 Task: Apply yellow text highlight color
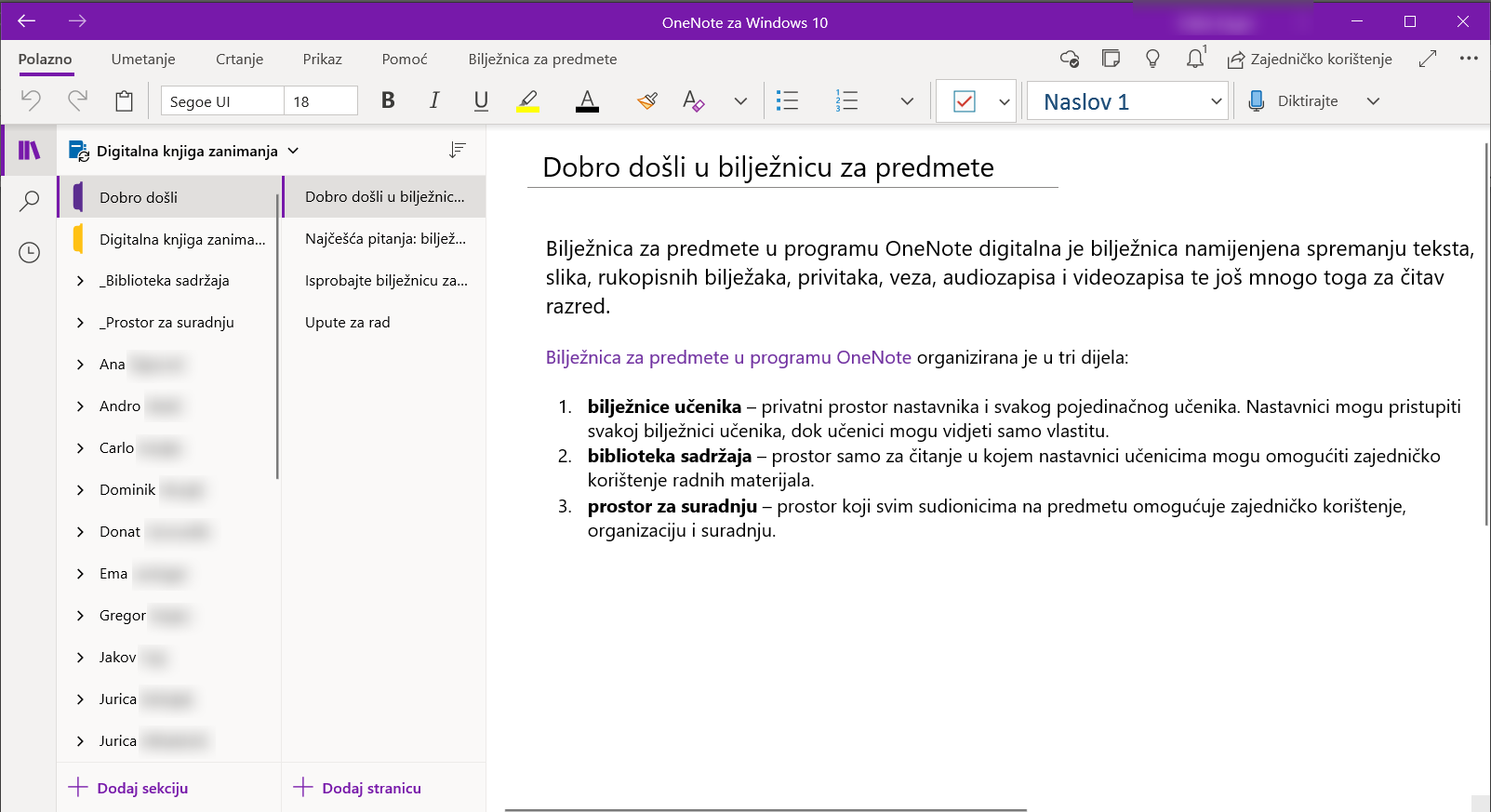[528, 100]
